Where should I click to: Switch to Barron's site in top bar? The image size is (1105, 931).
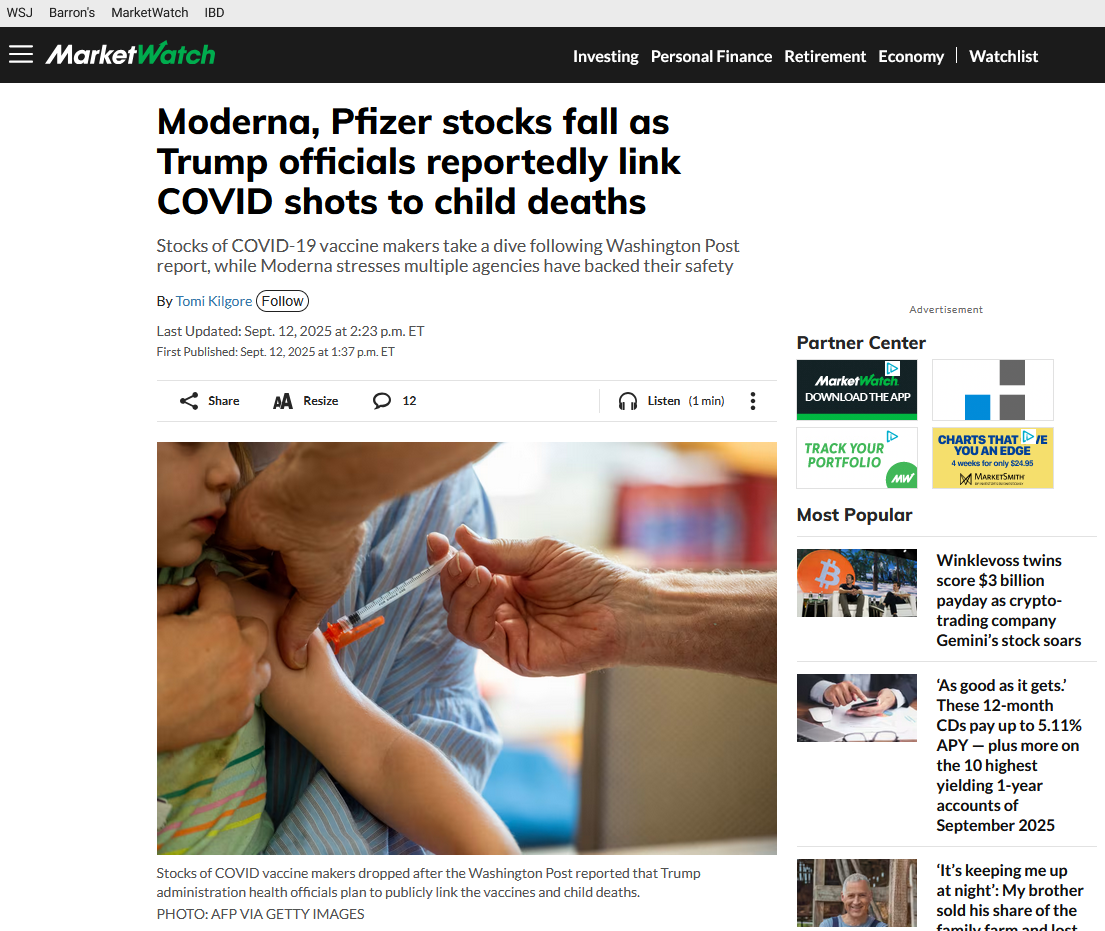pos(72,13)
